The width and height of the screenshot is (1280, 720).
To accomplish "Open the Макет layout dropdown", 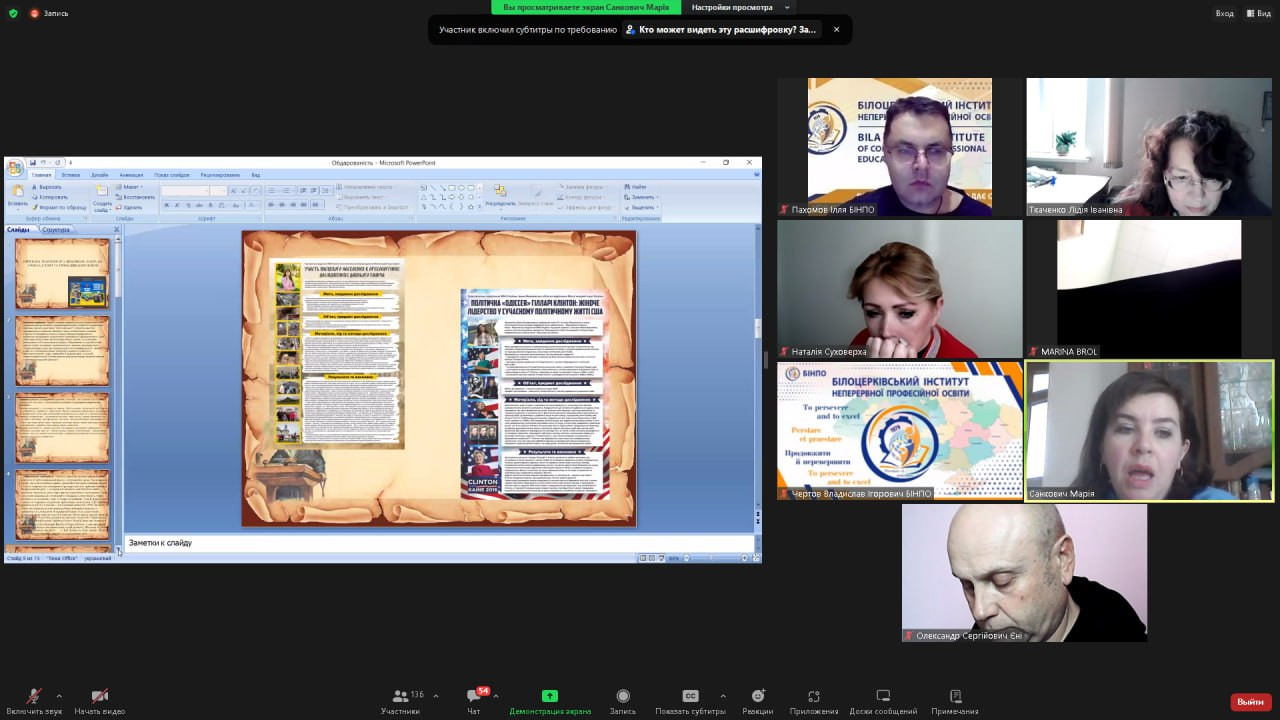I will [130, 187].
